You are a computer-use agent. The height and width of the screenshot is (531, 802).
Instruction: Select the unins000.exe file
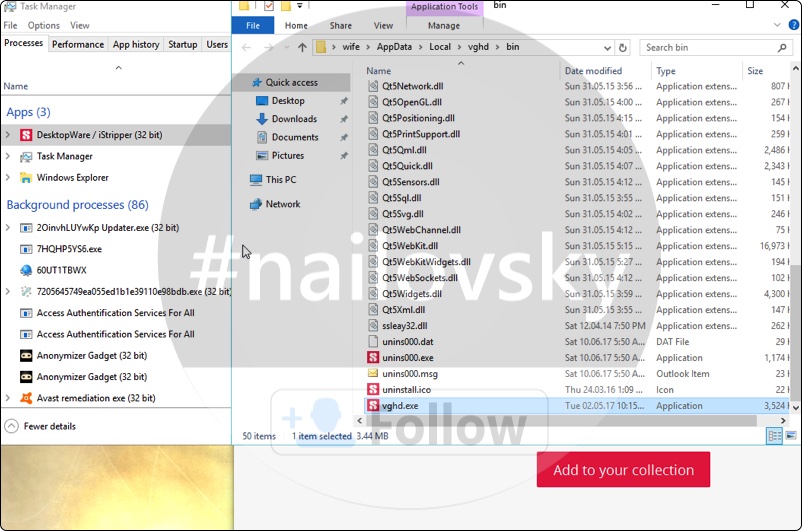407,358
